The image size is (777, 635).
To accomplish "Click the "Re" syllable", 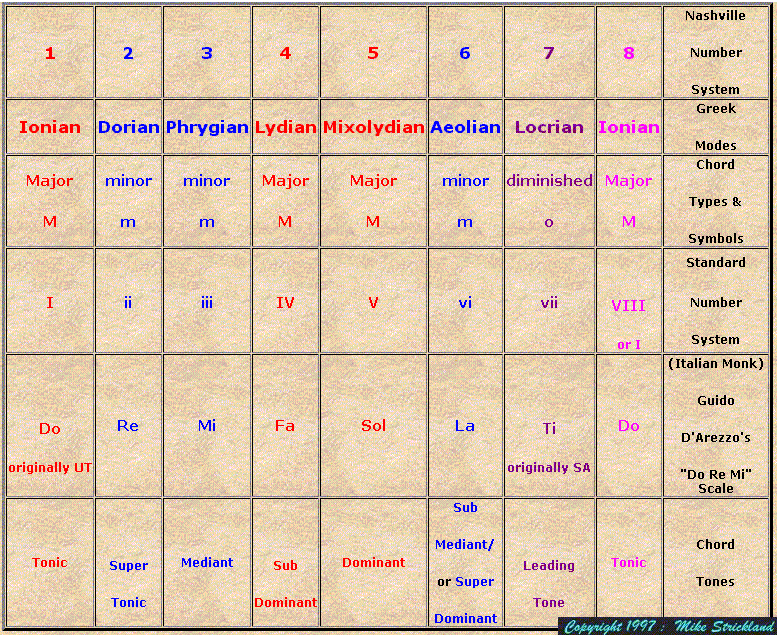I will (x=128, y=426).
